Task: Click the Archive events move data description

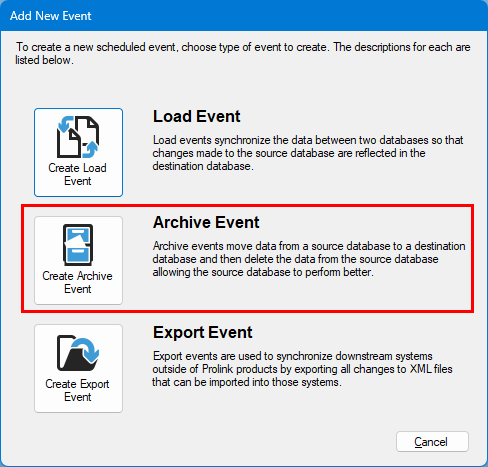Action: click(x=309, y=259)
